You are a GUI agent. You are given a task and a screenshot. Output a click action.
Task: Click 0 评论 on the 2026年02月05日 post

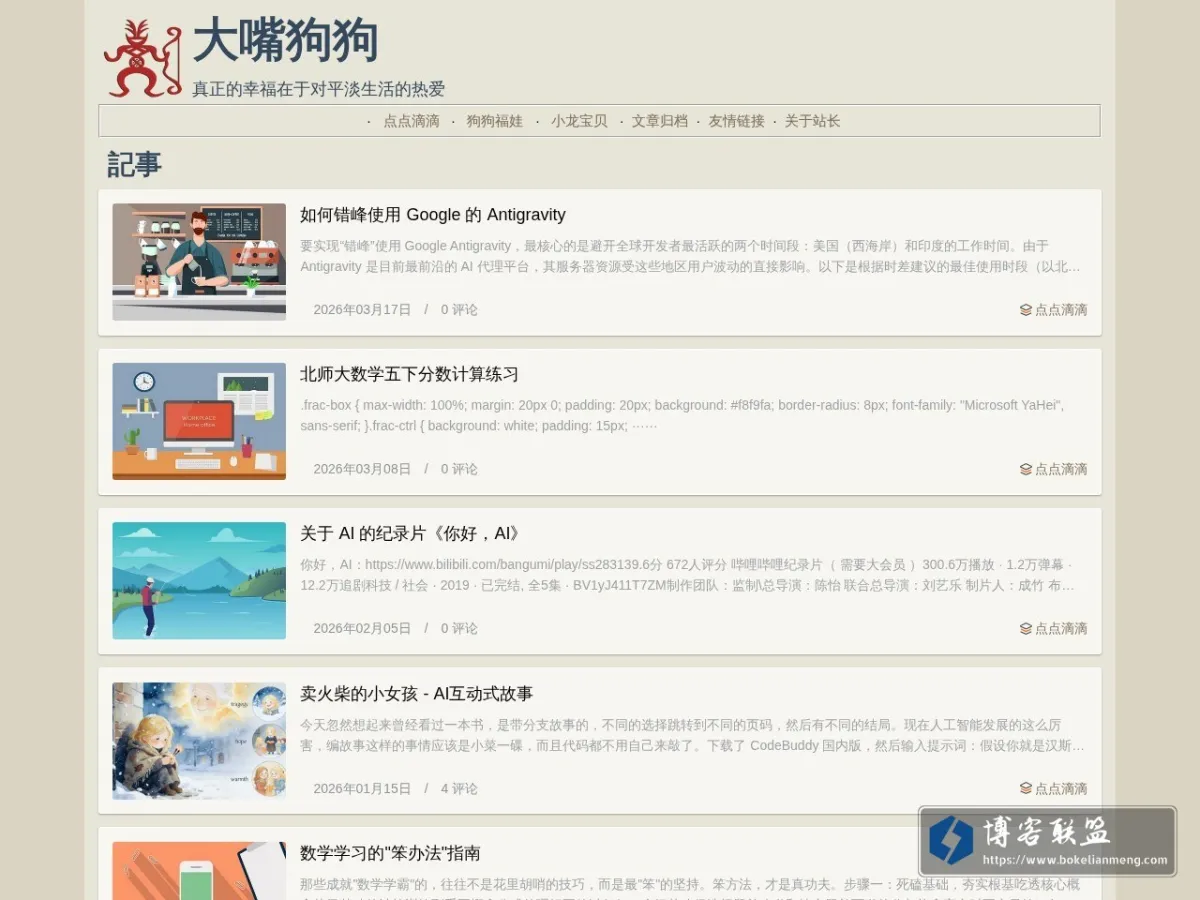459,629
